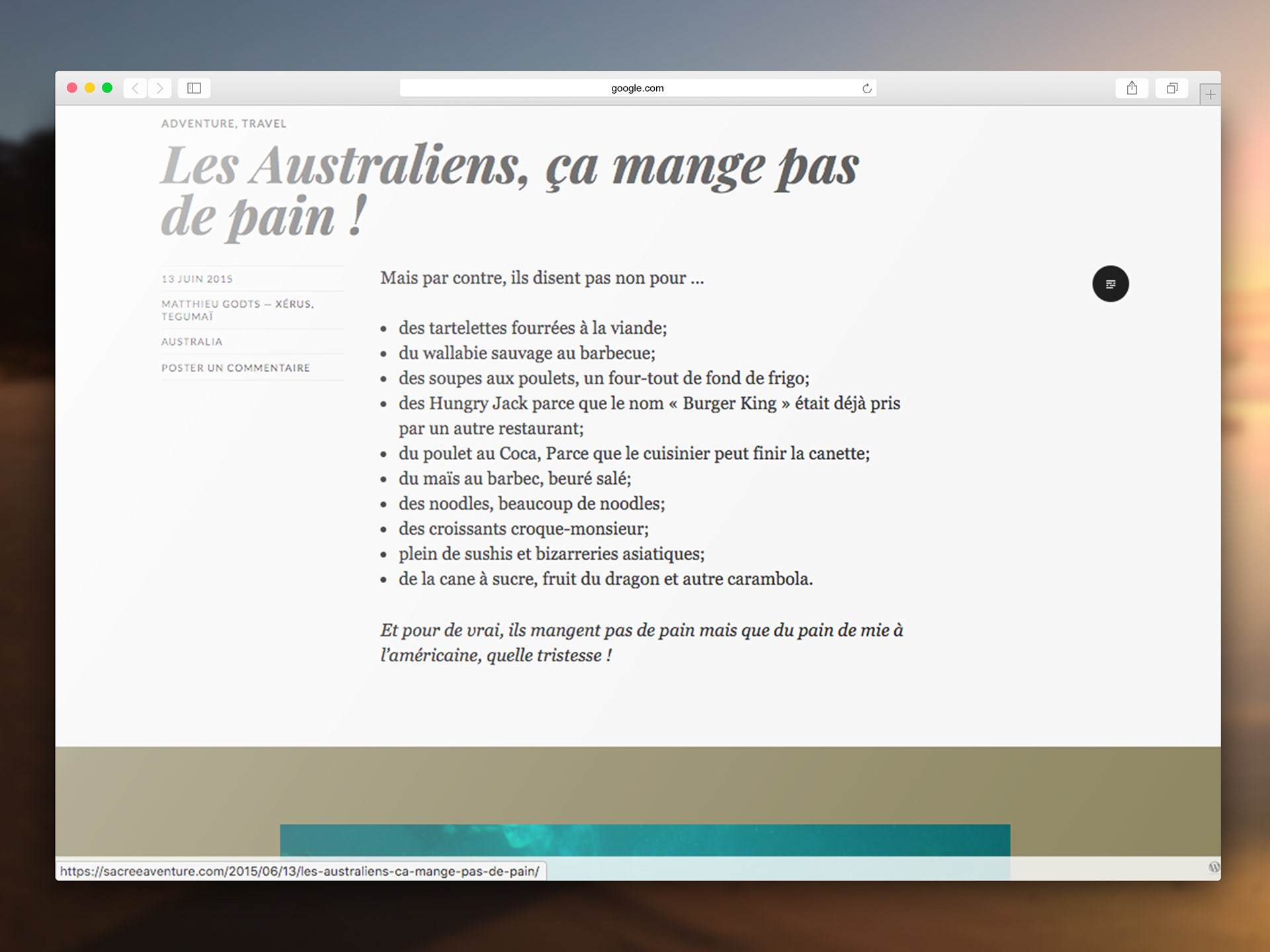Click the line 'des soupes aux poulets'
Viewport: 1270px width, 952px height.
pyautogui.click(x=604, y=378)
